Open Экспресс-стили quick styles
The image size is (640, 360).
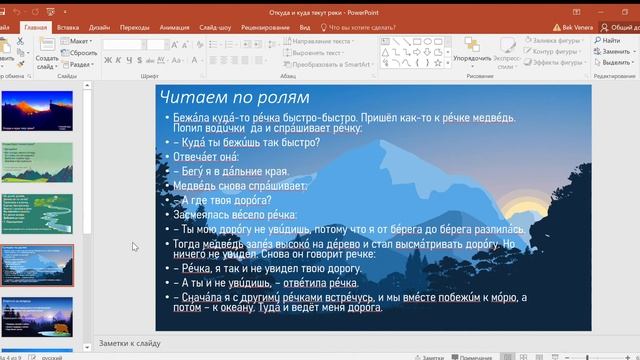click(x=507, y=53)
